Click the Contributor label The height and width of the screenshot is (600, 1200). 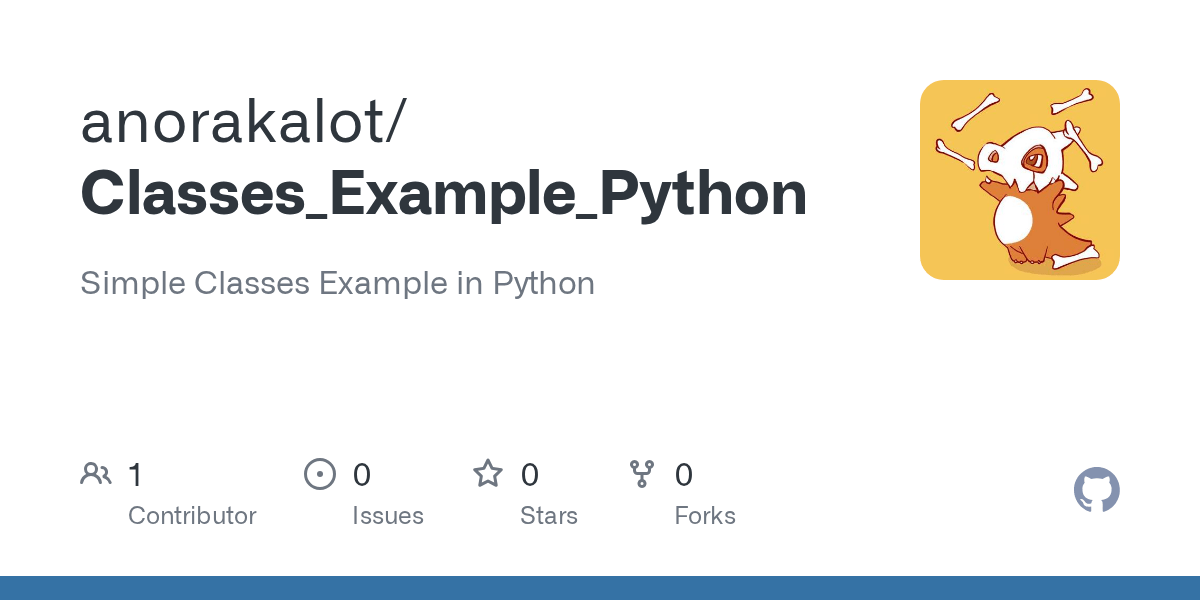[192, 516]
